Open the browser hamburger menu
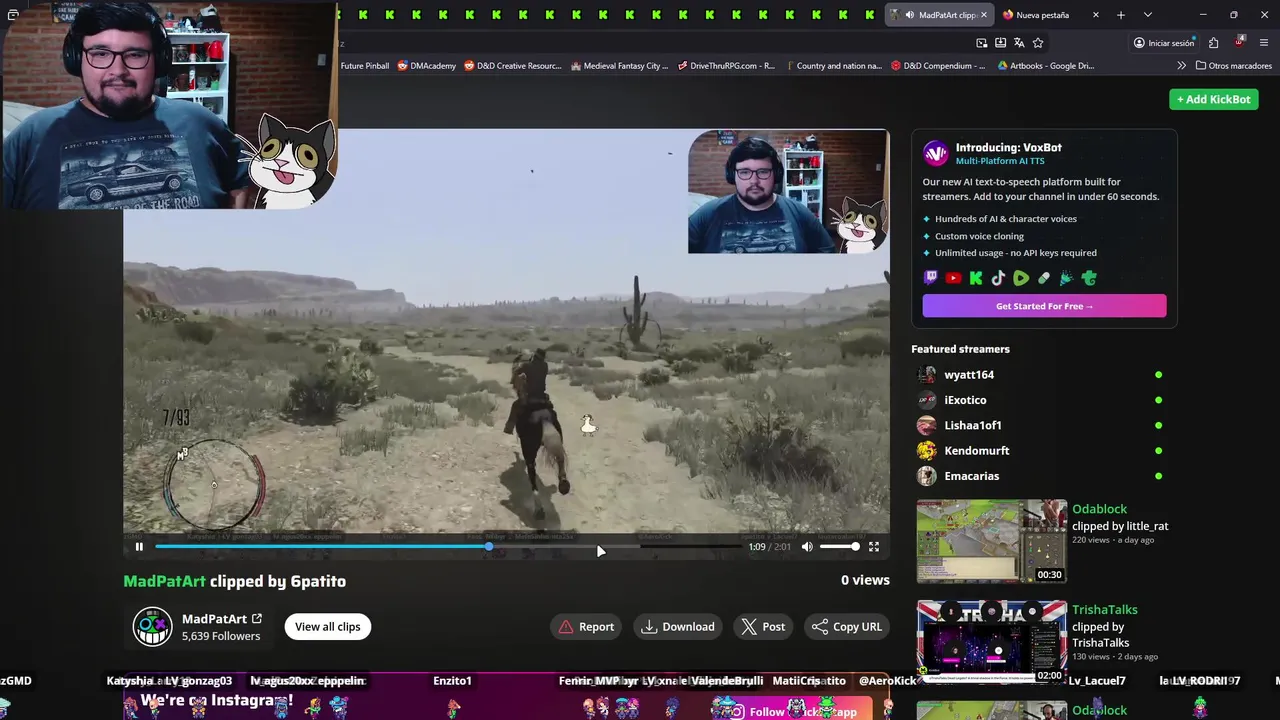Image resolution: width=1280 pixels, height=720 pixels. [1265, 43]
